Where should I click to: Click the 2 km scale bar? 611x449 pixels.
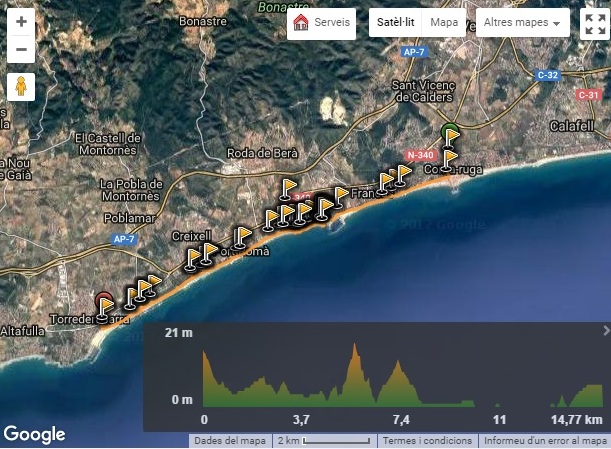click(324, 441)
